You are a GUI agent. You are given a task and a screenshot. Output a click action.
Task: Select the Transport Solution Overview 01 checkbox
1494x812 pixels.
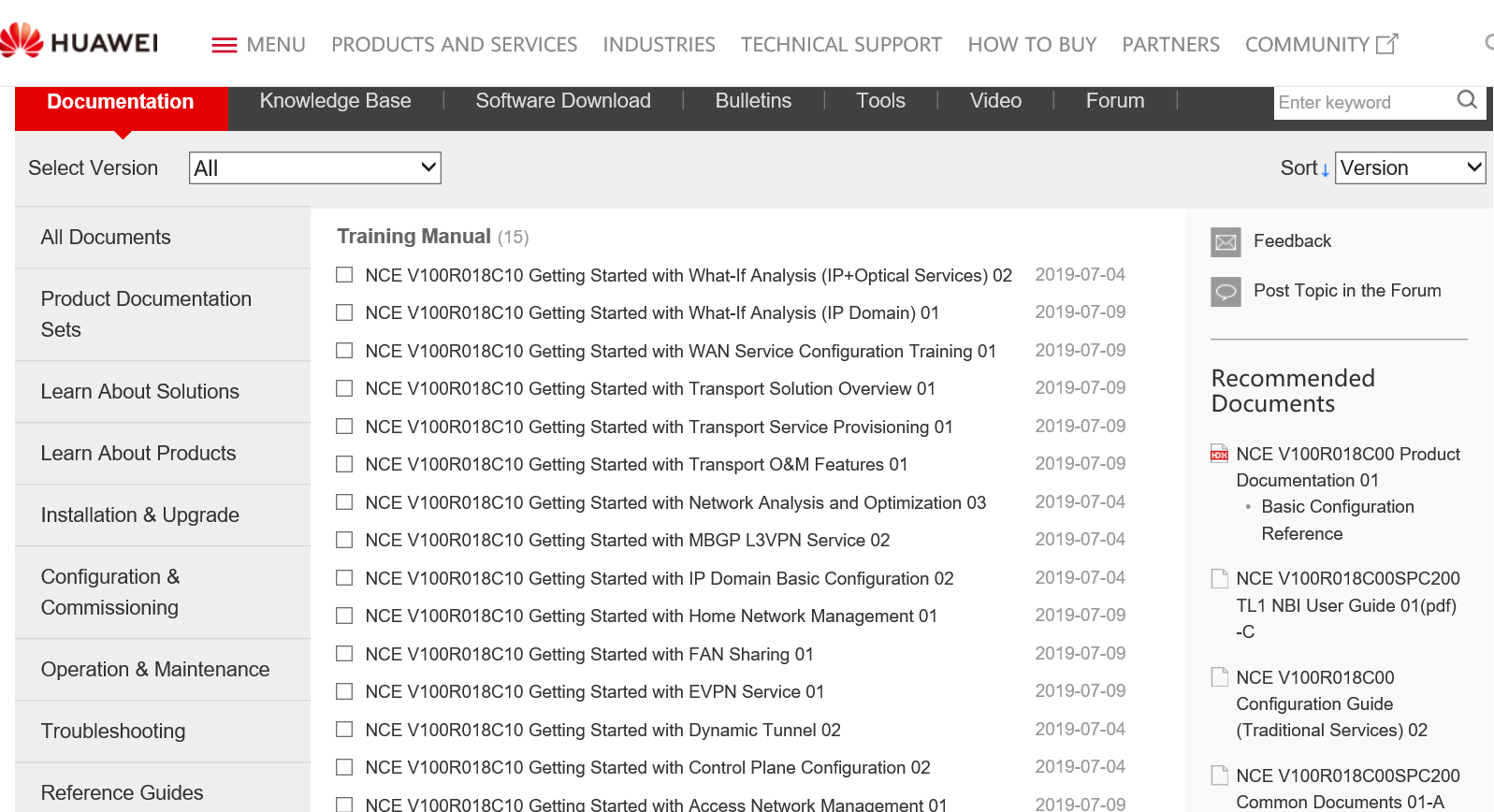pos(344,388)
